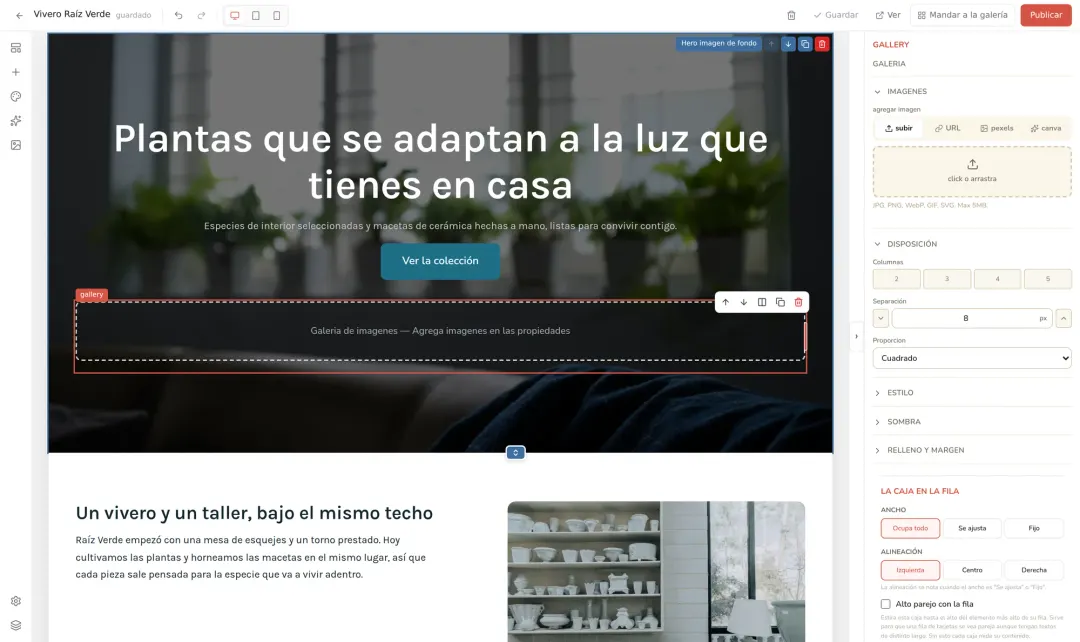Select the URL image source tab
Image resolution: width=1080 pixels, height=642 pixels.
pos(947,128)
